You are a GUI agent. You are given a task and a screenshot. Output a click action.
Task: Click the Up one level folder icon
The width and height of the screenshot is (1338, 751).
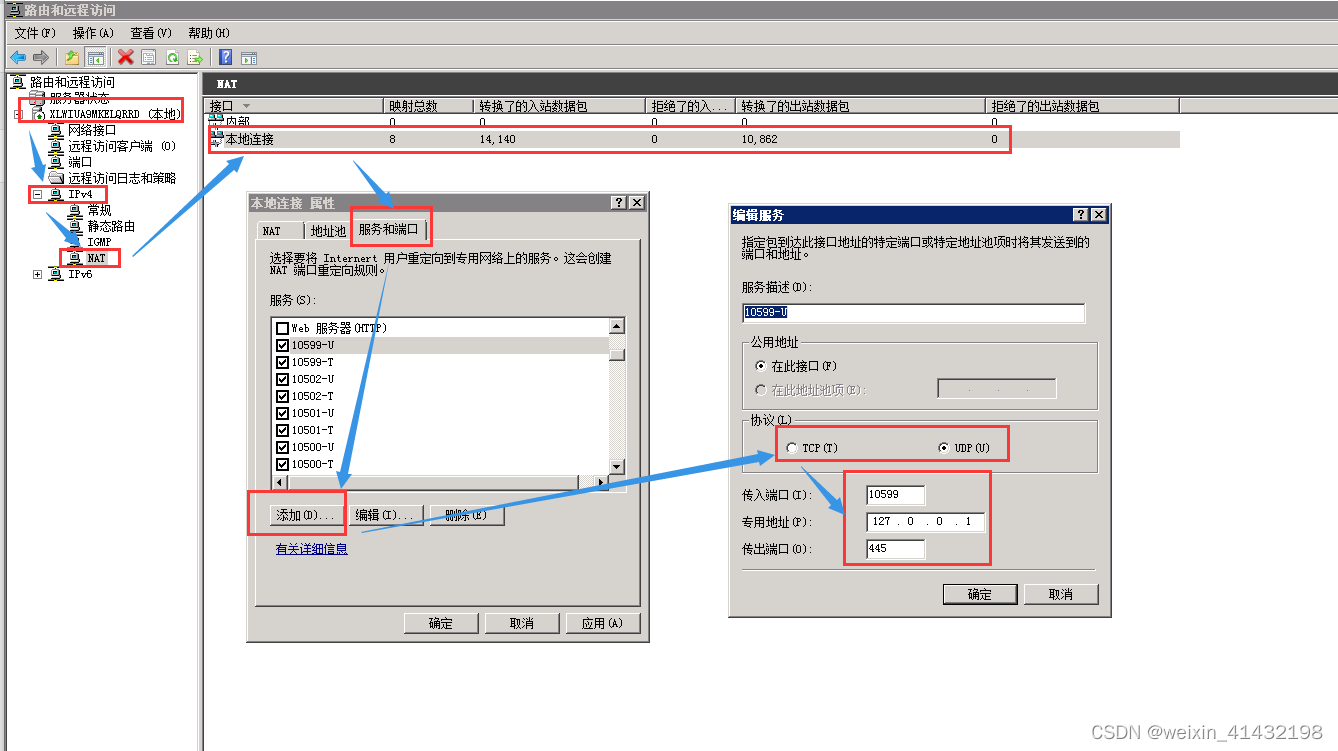(x=72, y=58)
